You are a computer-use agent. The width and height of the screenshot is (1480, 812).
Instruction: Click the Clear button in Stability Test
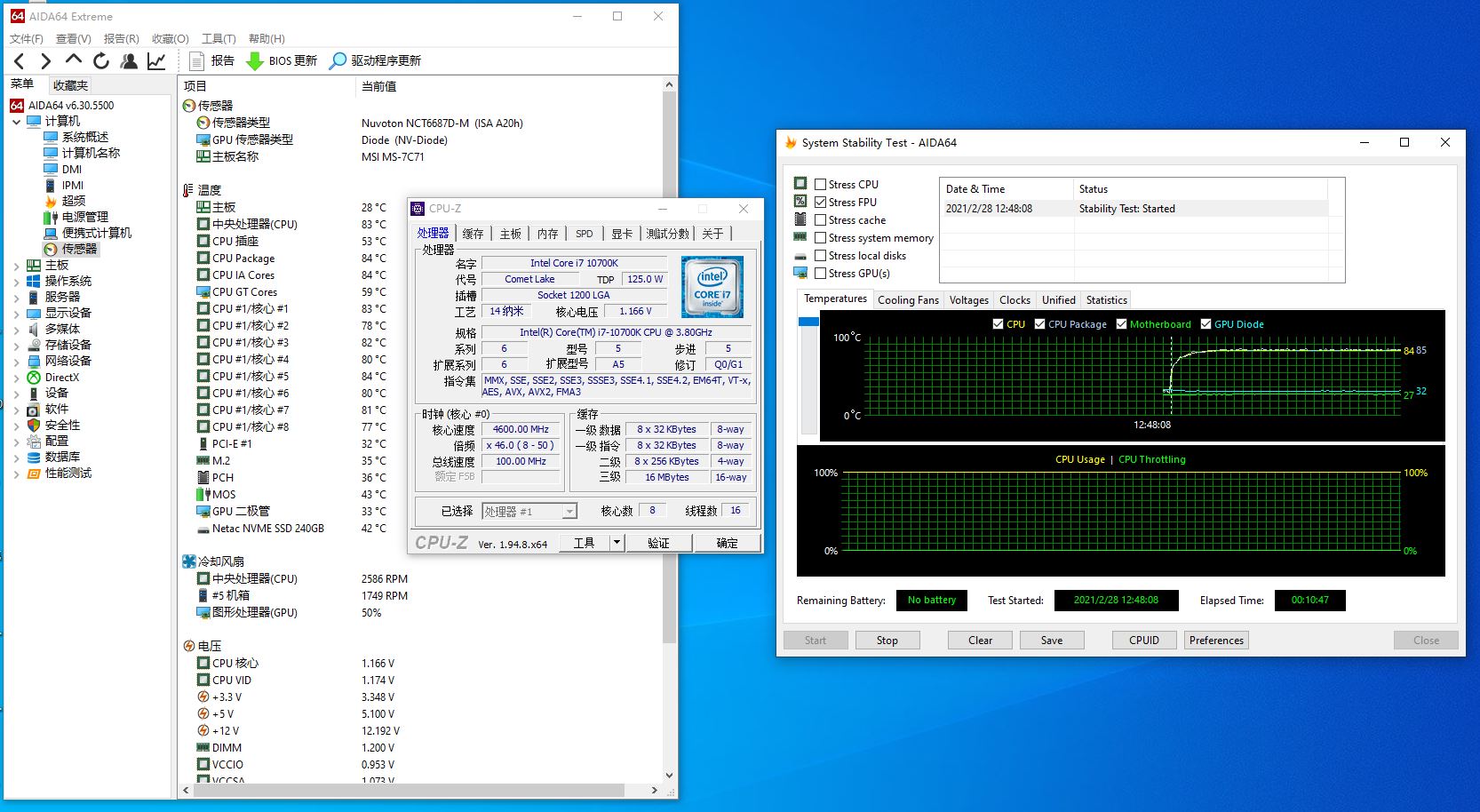[x=981, y=641]
